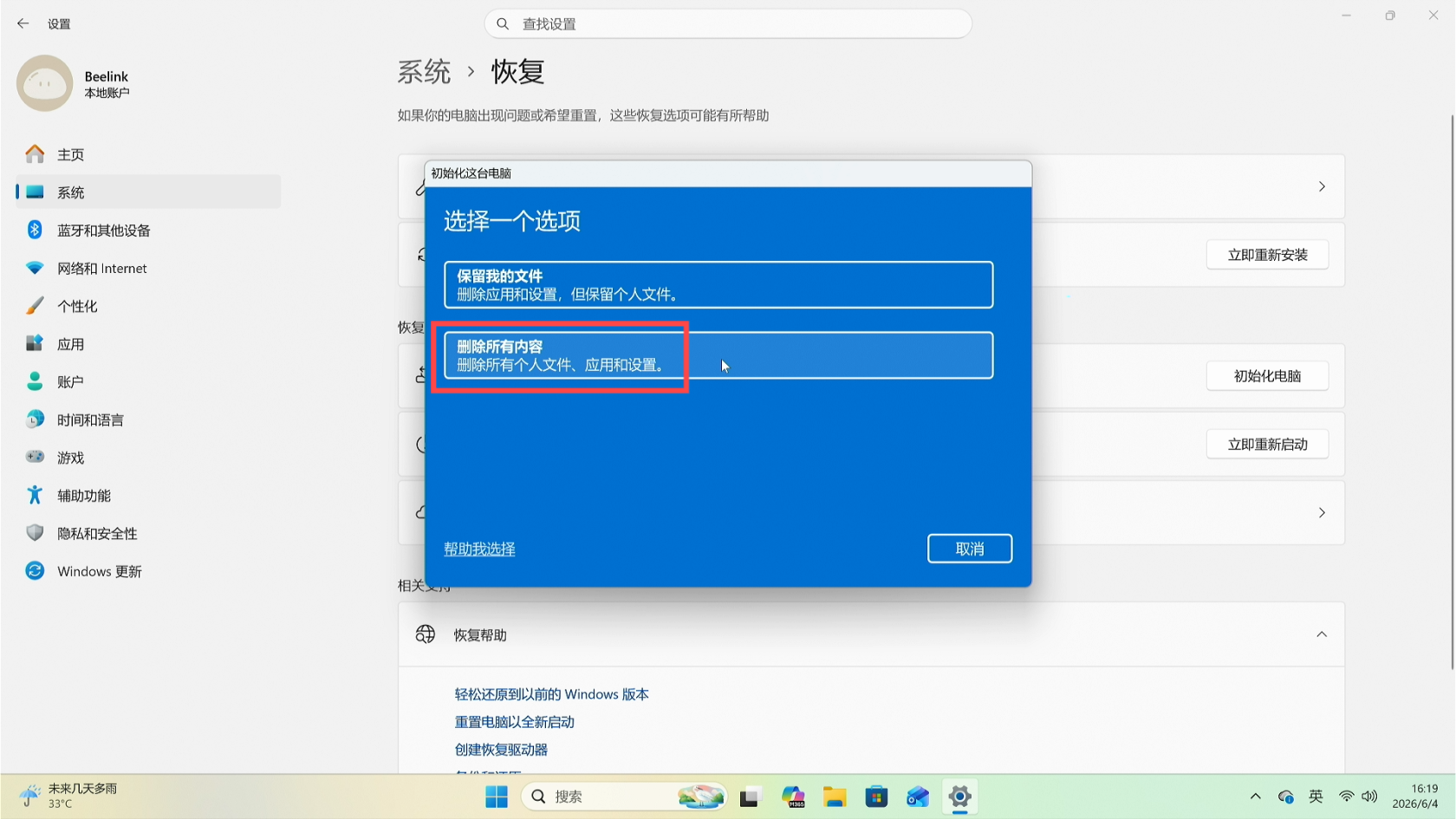Collapse the 恢复帮助 section

pyautogui.click(x=1322, y=634)
